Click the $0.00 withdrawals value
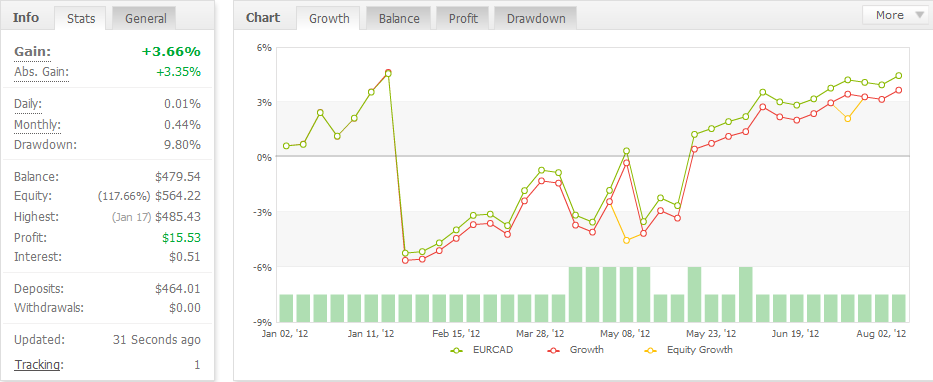The height and width of the screenshot is (382, 933). [x=185, y=308]
